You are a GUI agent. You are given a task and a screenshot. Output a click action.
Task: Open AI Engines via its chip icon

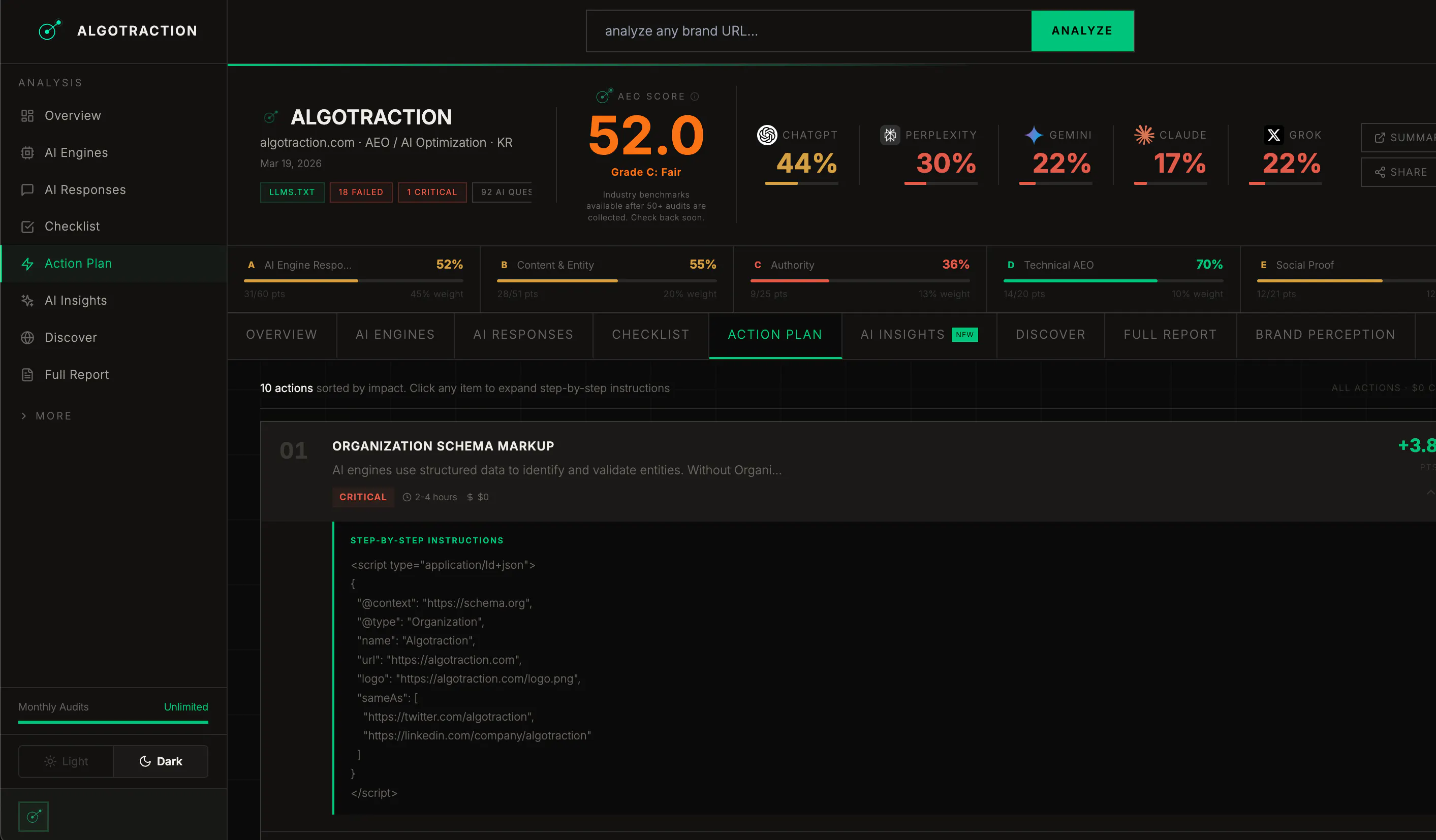point(27,153)
